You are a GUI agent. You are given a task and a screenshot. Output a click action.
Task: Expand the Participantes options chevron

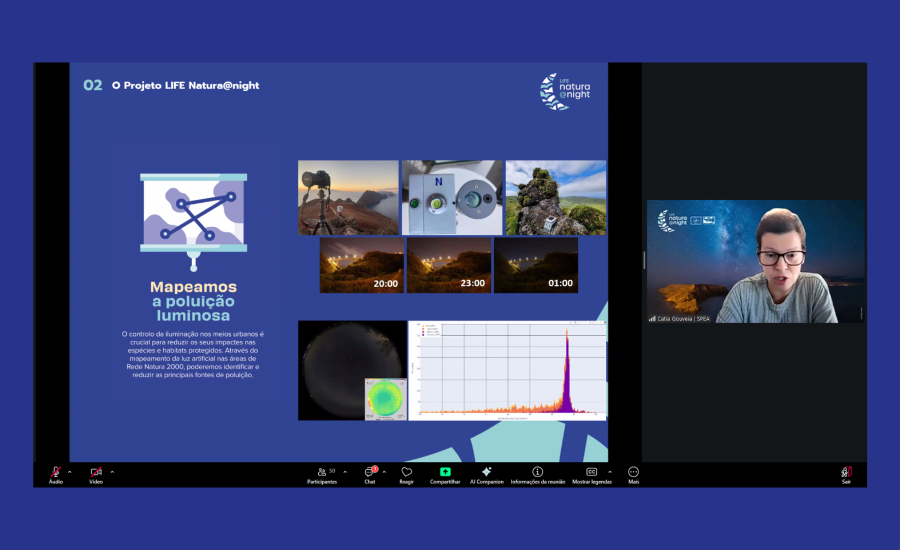point(345,472)
